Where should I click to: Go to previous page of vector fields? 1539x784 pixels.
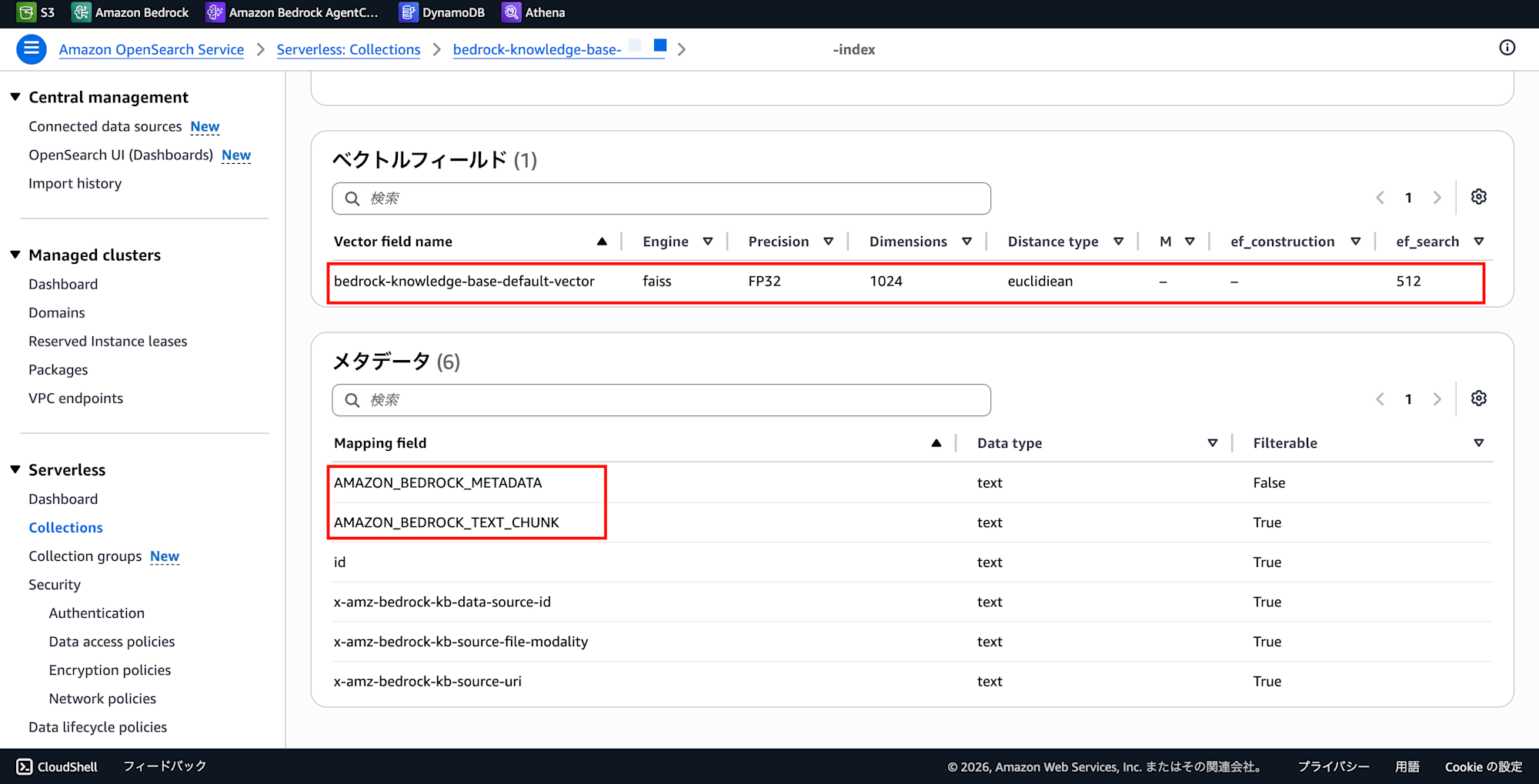point(1380,198)
